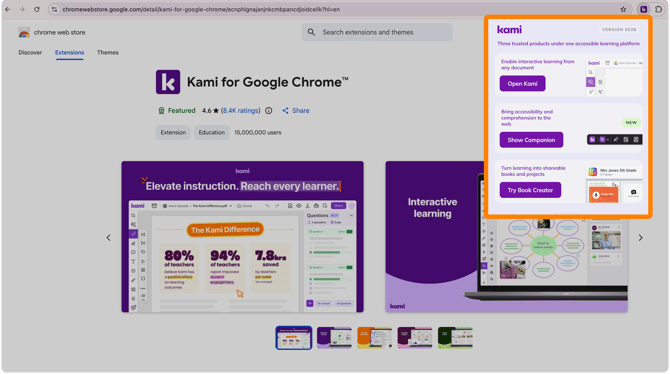Click the Open Kami button

(x=522, y=84)
